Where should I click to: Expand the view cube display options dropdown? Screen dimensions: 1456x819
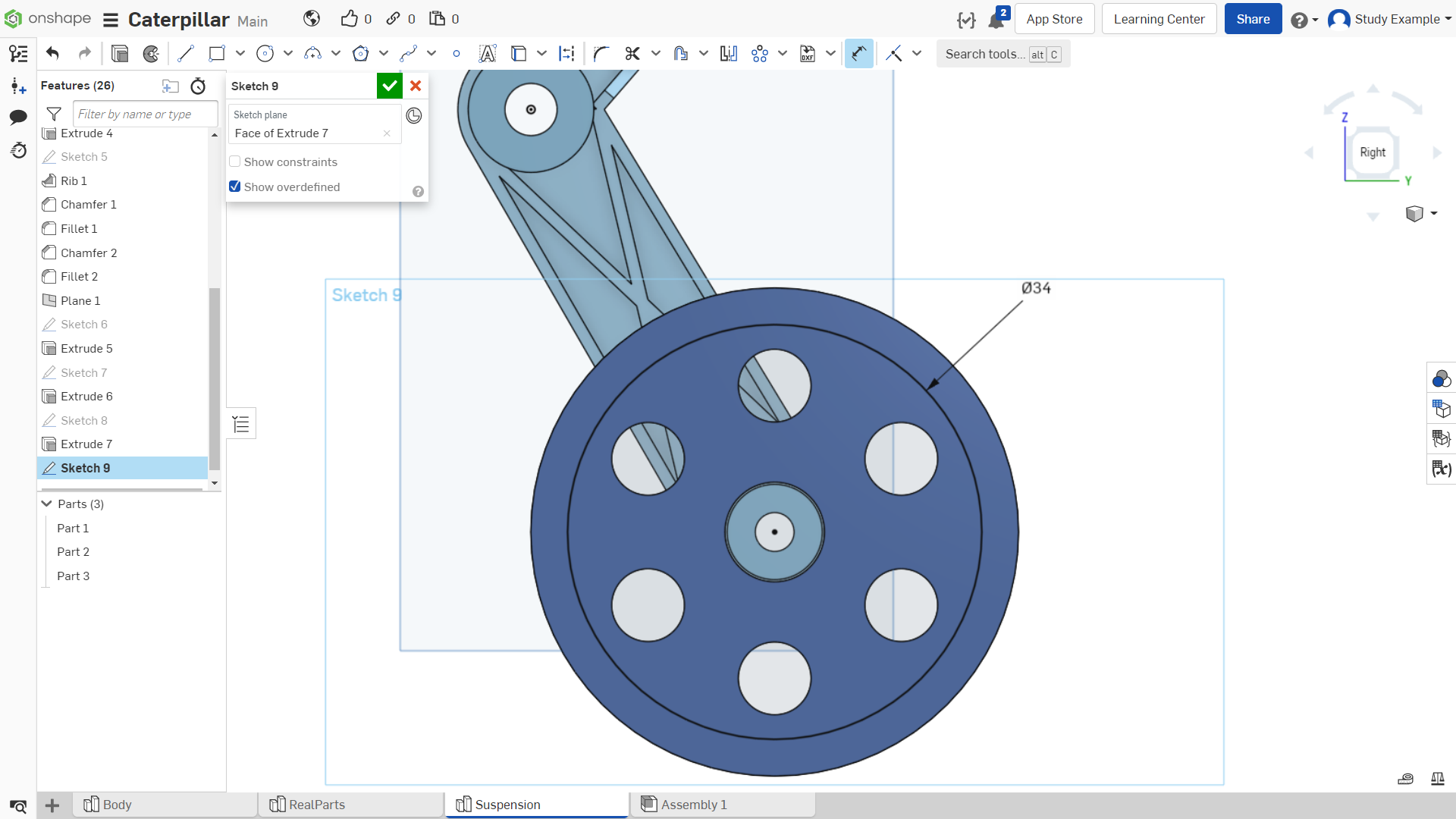(1434, 214)
